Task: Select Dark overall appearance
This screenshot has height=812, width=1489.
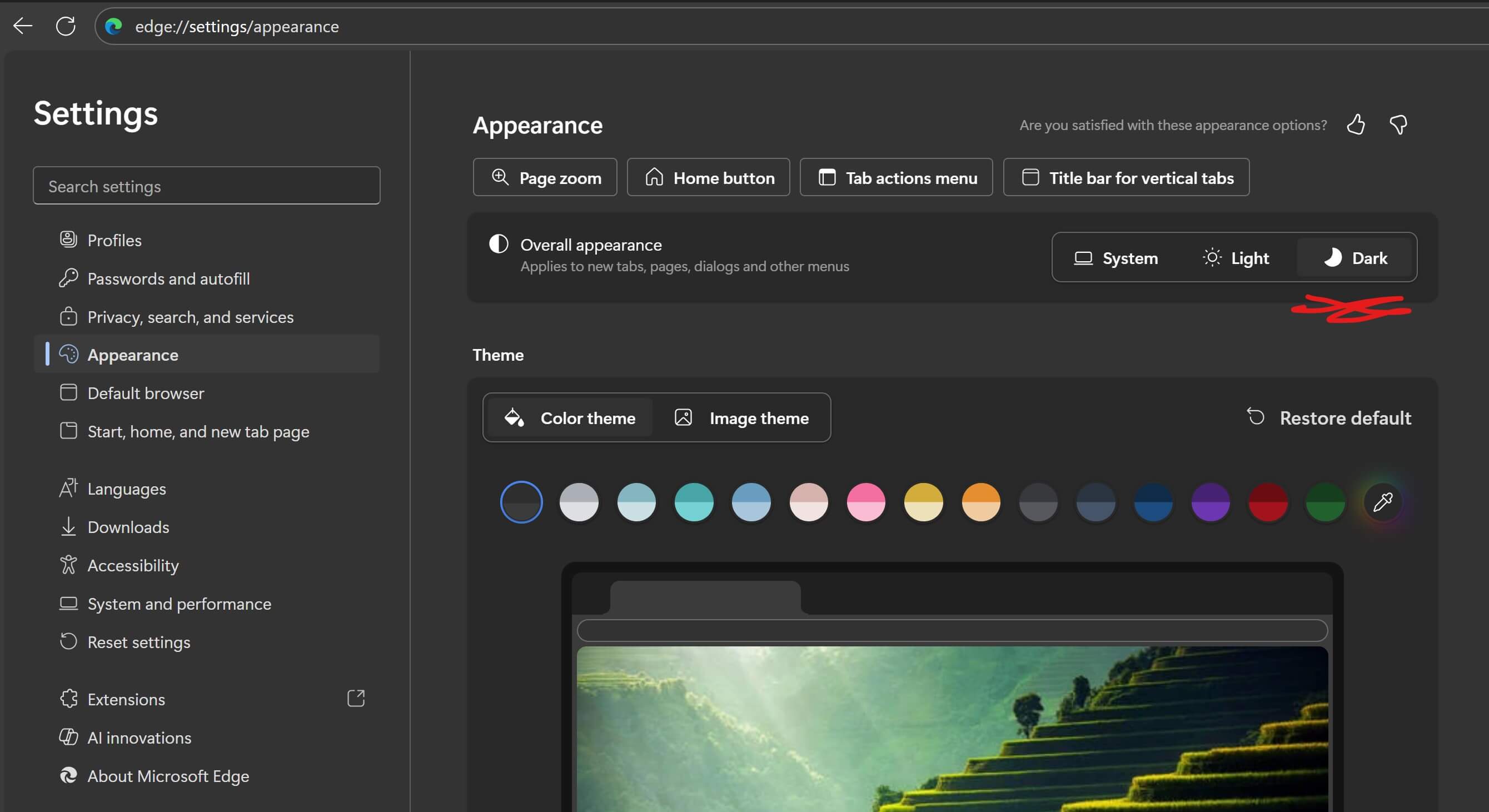Action: 1355,258
